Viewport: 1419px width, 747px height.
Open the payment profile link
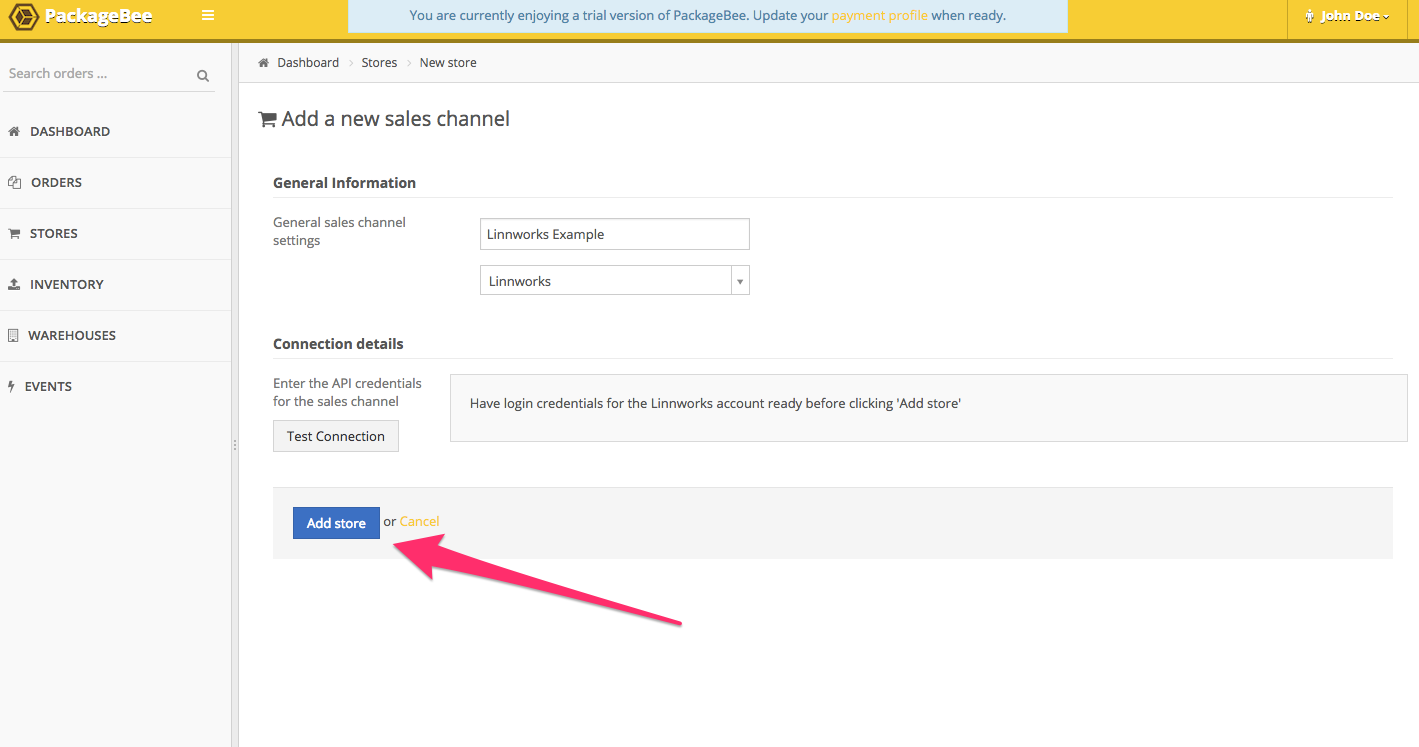[x=880, y=16]
